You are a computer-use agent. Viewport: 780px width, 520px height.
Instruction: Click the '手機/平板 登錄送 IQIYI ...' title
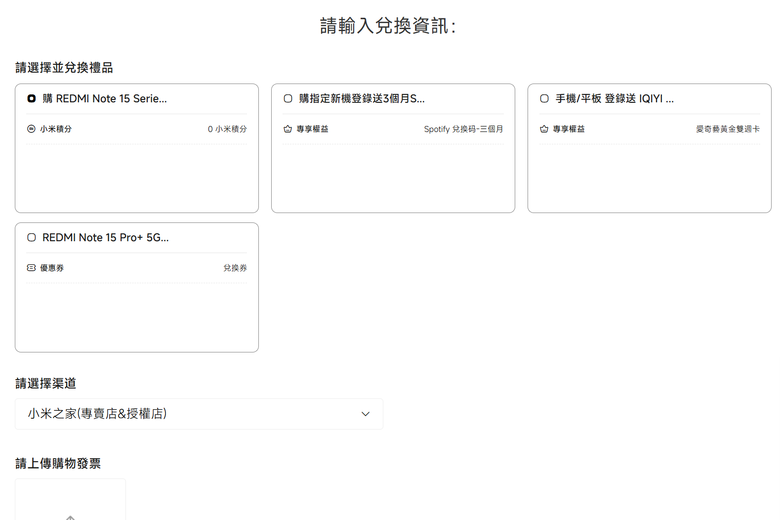(615, 99)
